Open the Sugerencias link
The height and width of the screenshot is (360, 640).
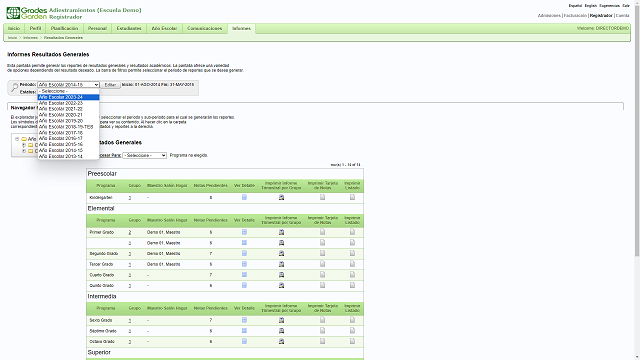(x=609, y=6)
